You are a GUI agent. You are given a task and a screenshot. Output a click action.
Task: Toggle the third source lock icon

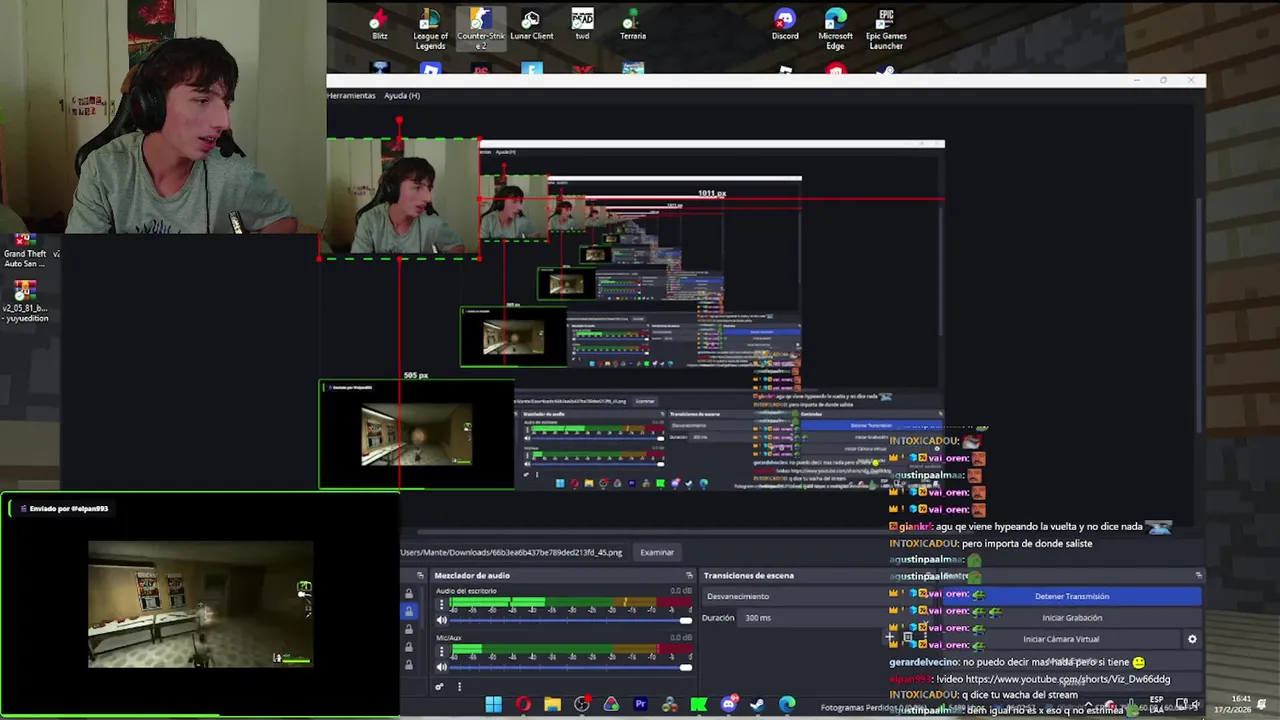tap(408, 630)
